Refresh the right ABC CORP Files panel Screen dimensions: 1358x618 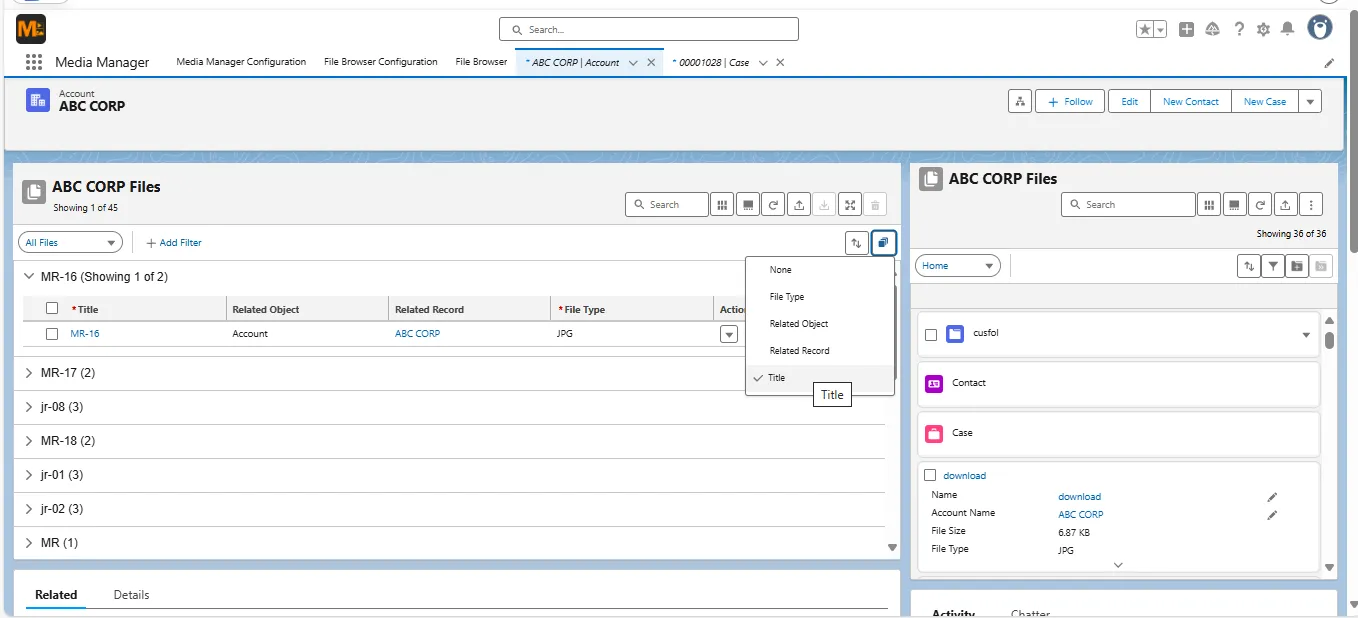pyautogui.click(x=1261, y=205)
